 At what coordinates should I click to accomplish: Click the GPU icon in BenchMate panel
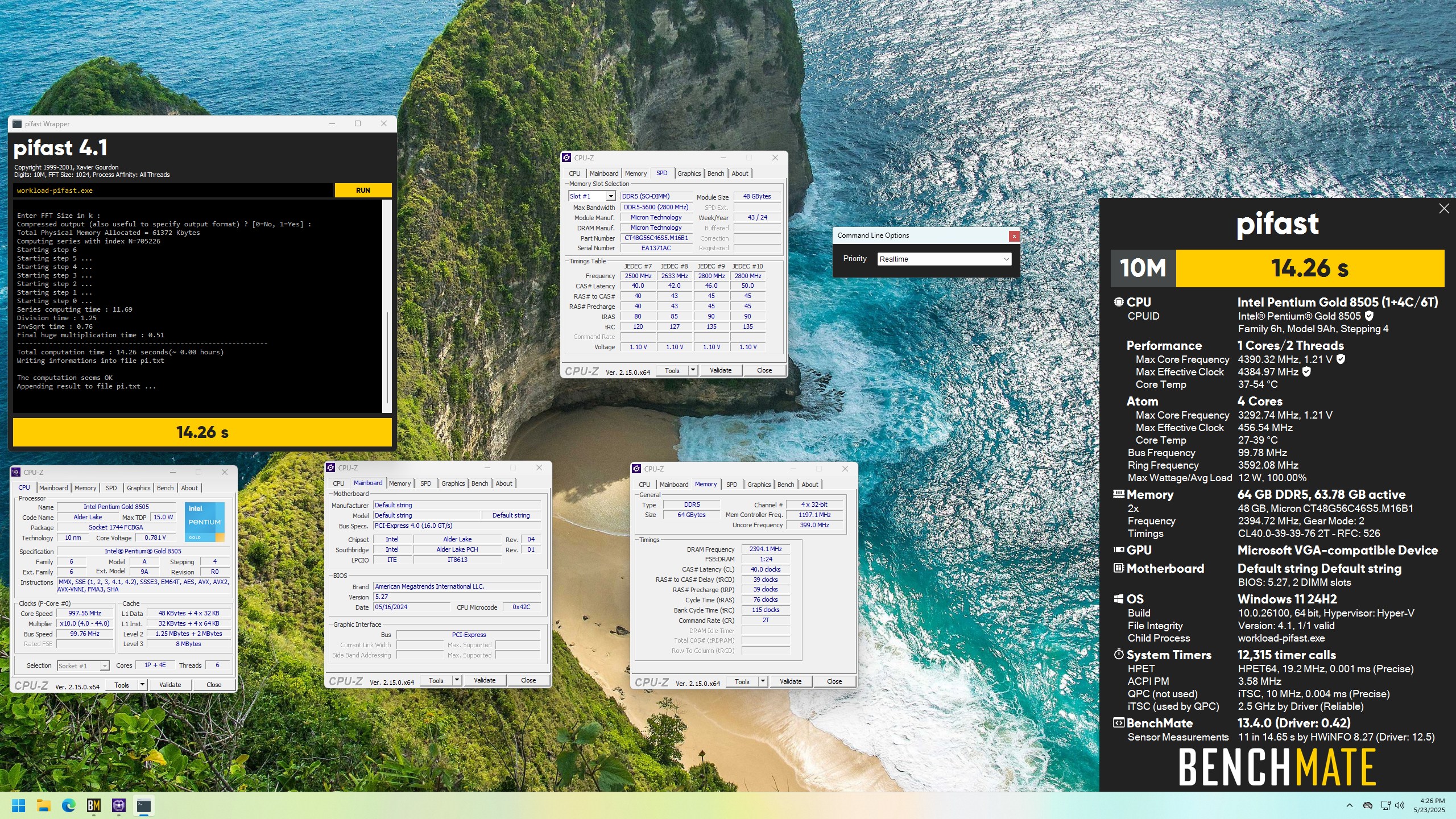point(1119,550)
